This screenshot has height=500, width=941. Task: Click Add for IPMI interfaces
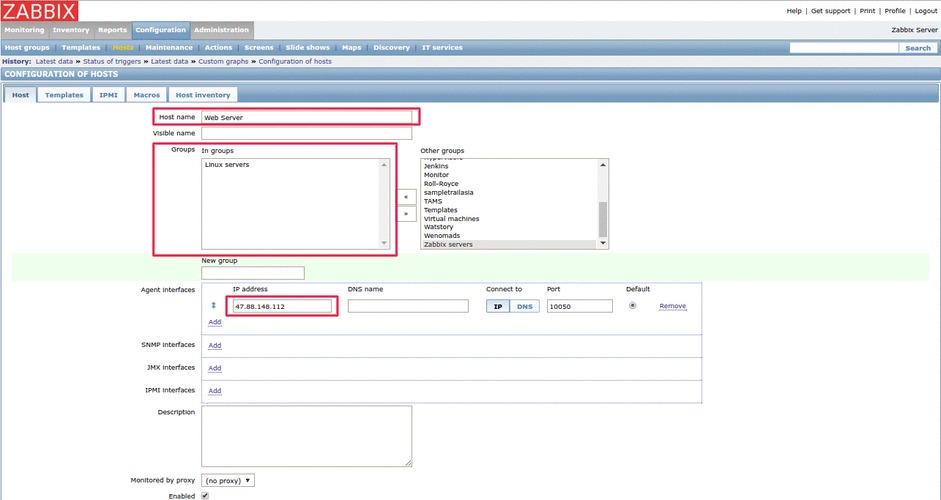[215, 391]
